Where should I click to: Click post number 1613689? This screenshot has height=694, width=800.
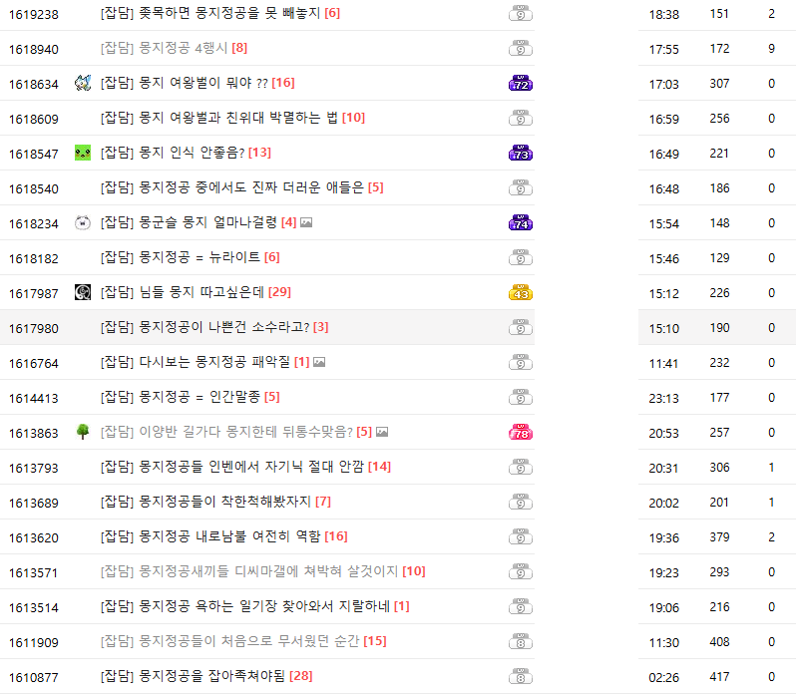34,503
